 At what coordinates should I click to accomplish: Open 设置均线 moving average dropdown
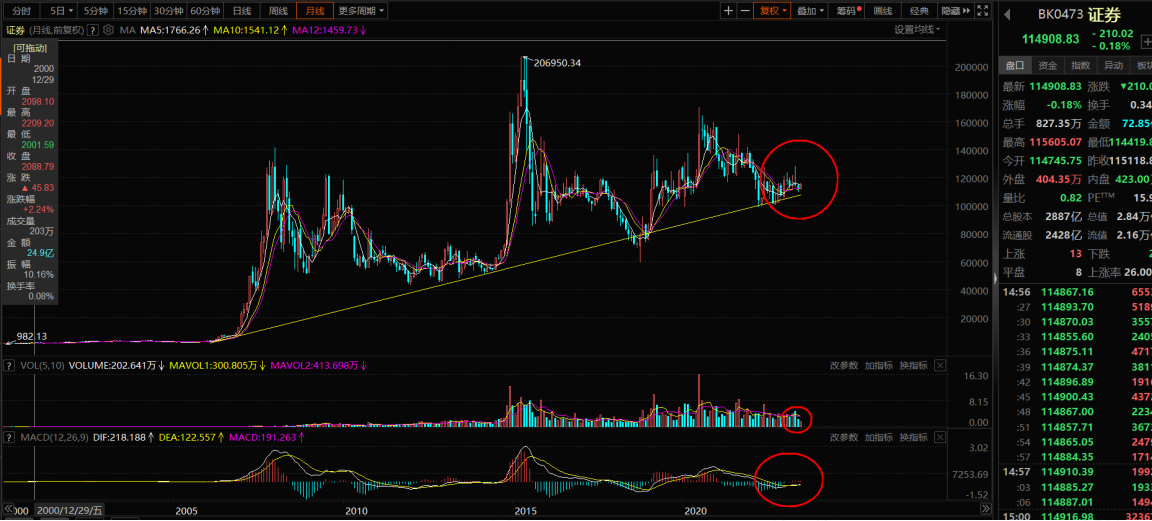coord(917,30)
